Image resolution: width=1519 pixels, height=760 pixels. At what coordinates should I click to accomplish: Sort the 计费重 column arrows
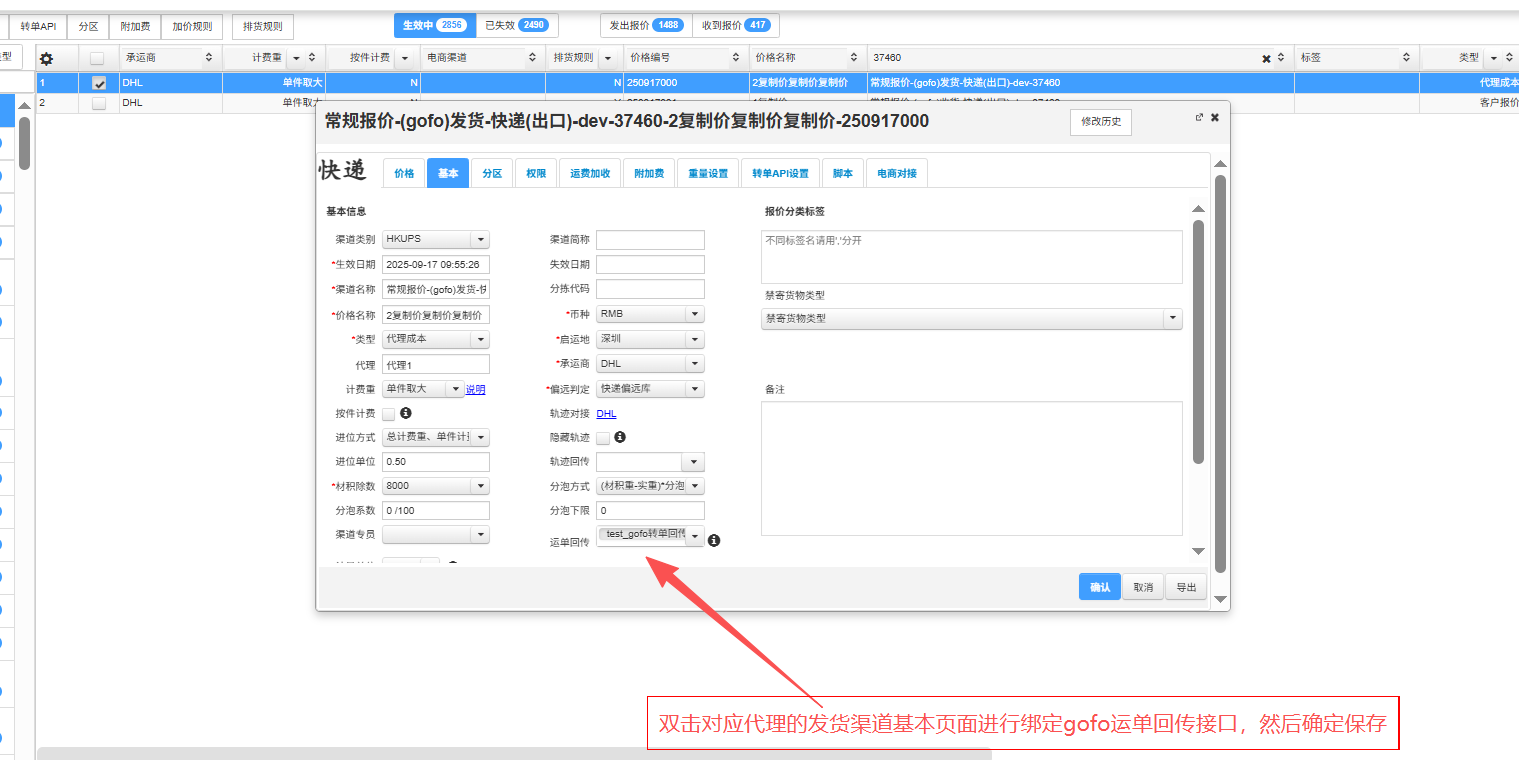click(311, 58)
